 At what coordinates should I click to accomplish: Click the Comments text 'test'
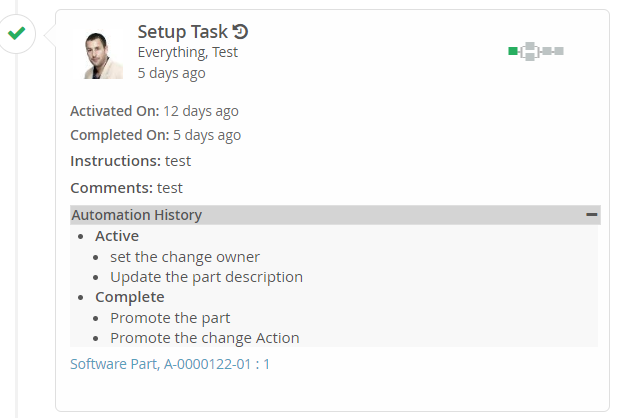(170, 187)
